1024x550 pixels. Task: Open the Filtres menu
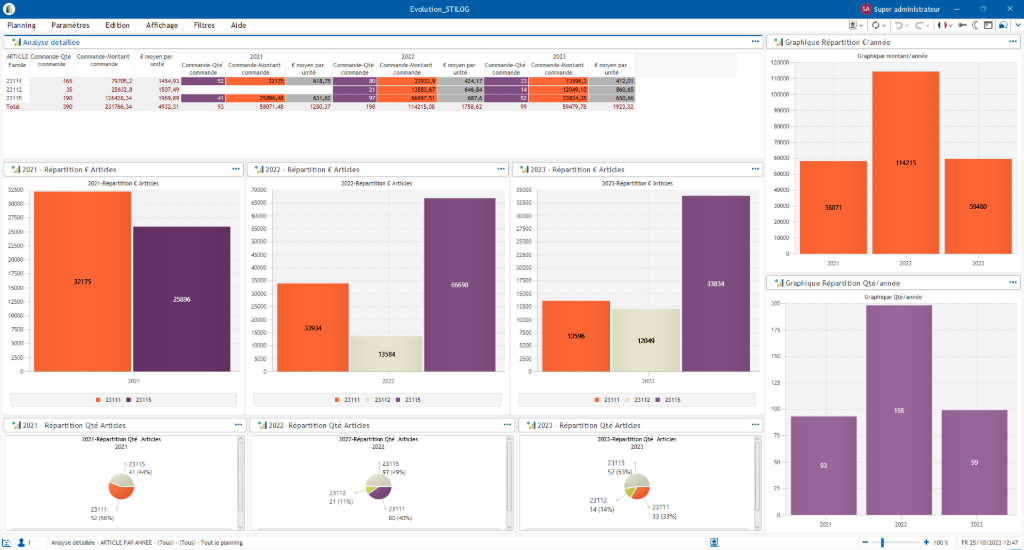point(204,24)
